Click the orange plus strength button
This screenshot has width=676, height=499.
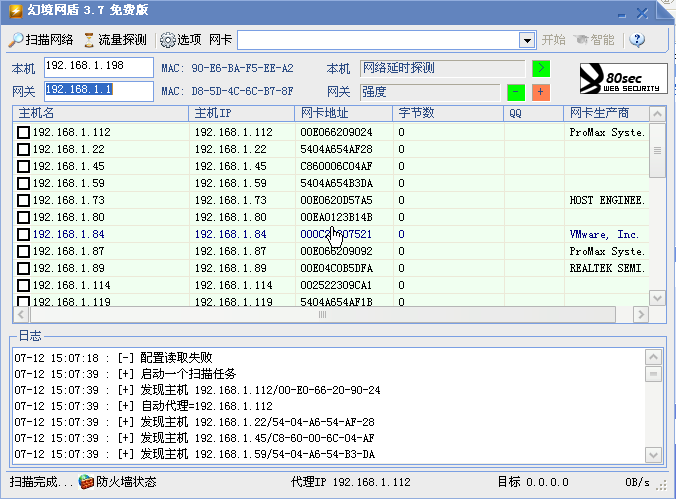coord(541,92)
